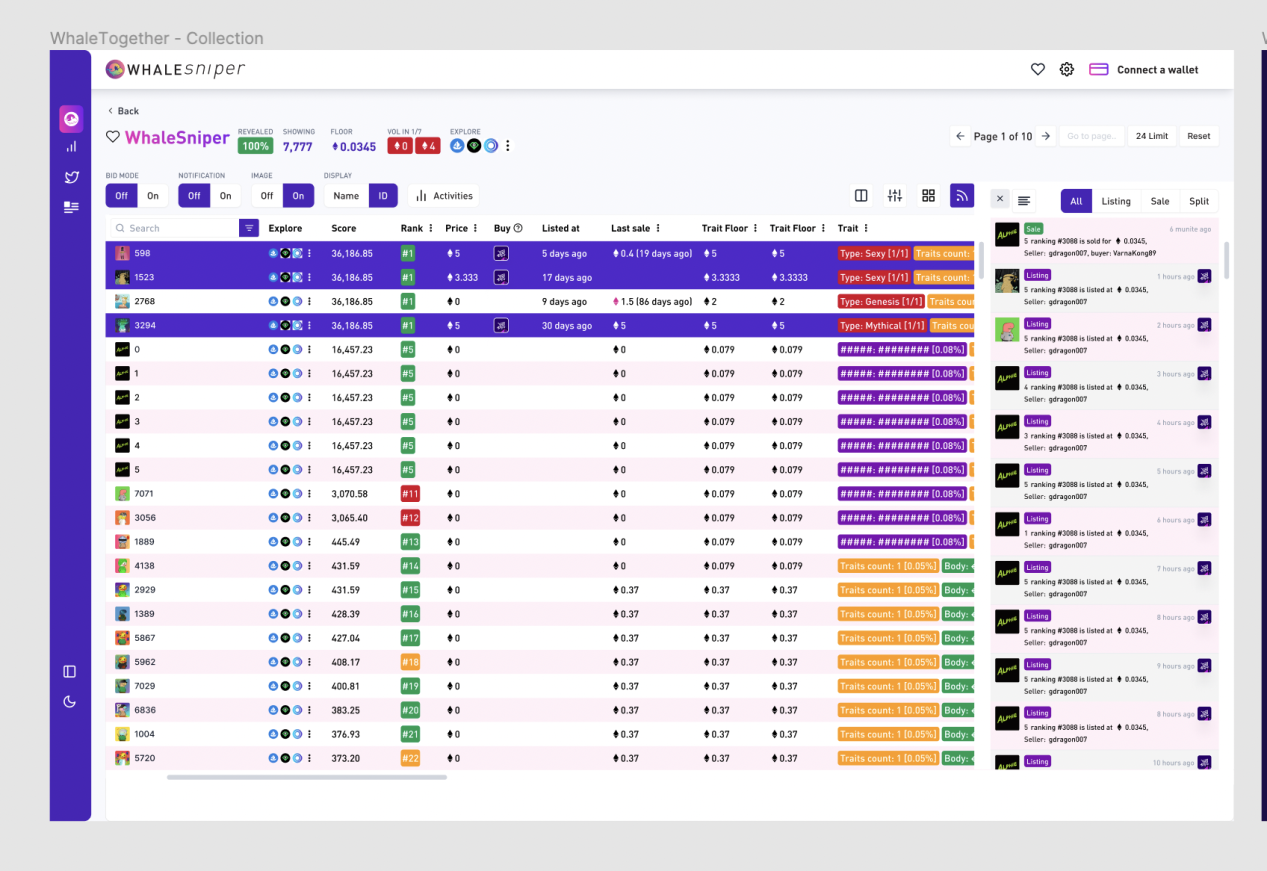The height and width of the screenshot is (871, 1267).
Task: Open the 24 Limit button
Action: click(1152, 136)
